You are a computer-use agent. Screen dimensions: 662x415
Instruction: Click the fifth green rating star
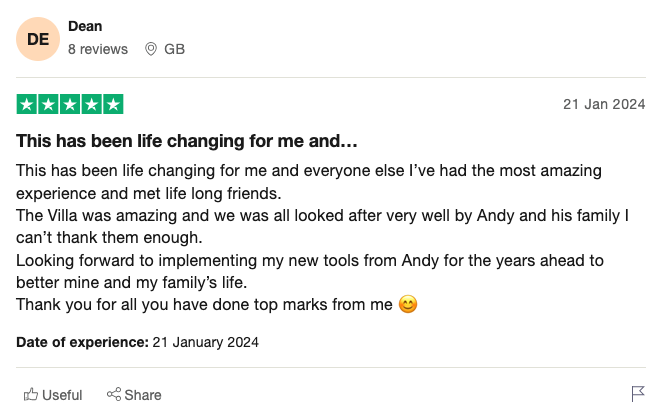point(113,104)
